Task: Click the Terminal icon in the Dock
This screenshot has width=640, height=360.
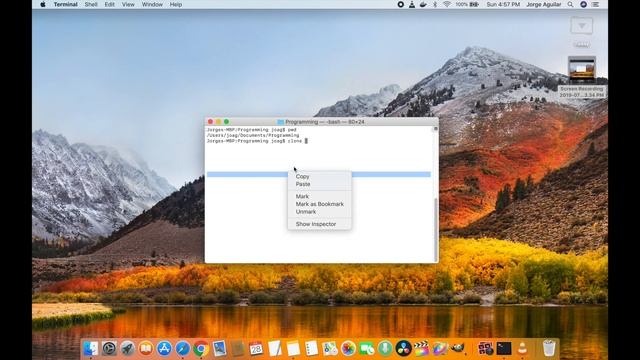Action: [504, 348]
